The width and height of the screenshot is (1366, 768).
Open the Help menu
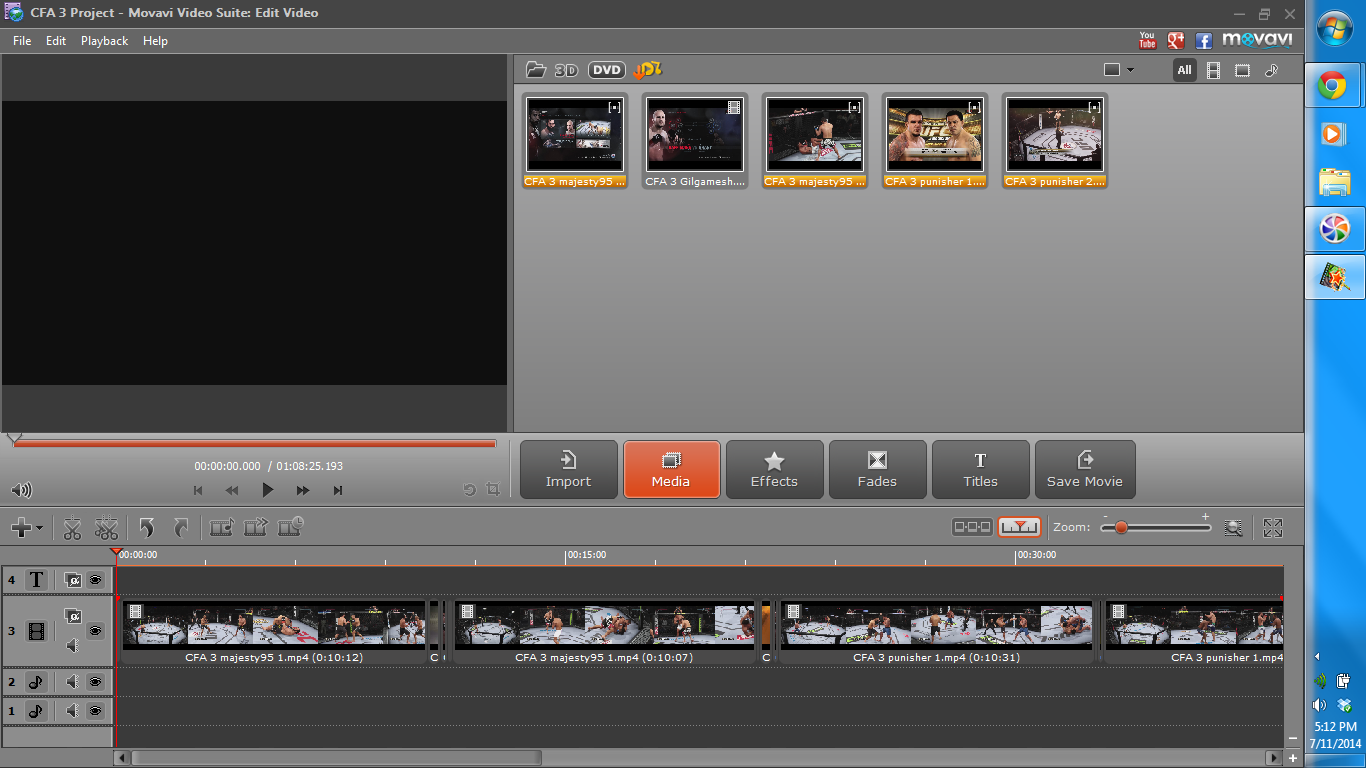pyautogui.click(x=155, y=41)
